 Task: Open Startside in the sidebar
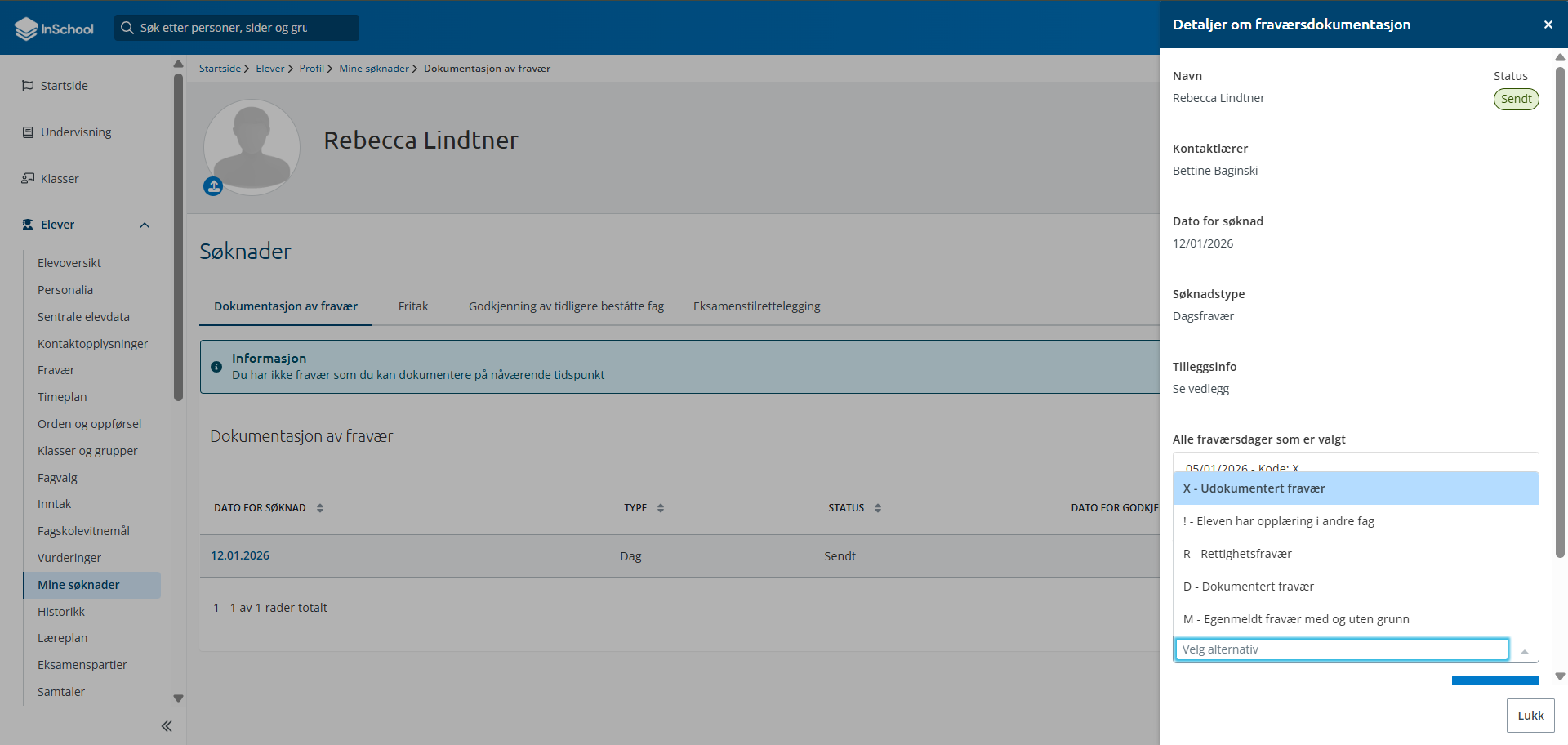coord(64,86)
